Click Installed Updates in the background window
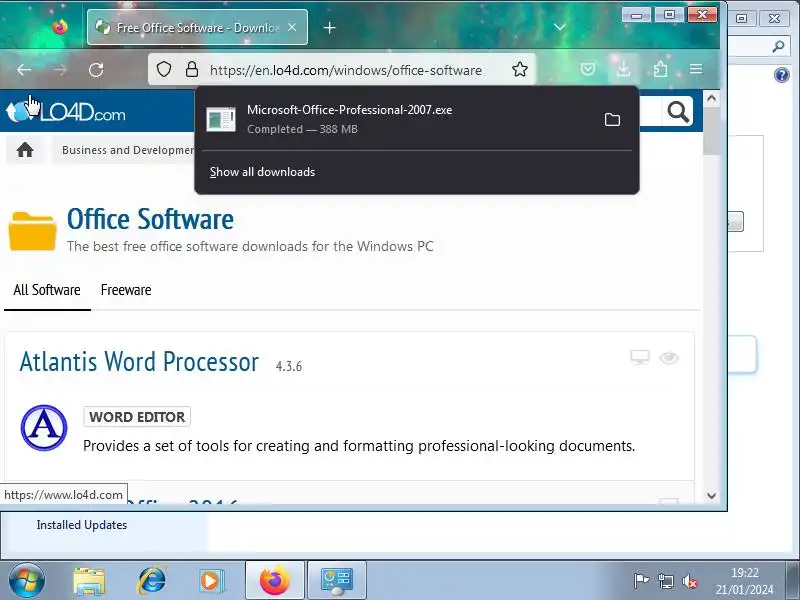The image size is (800, 600). 82,525
